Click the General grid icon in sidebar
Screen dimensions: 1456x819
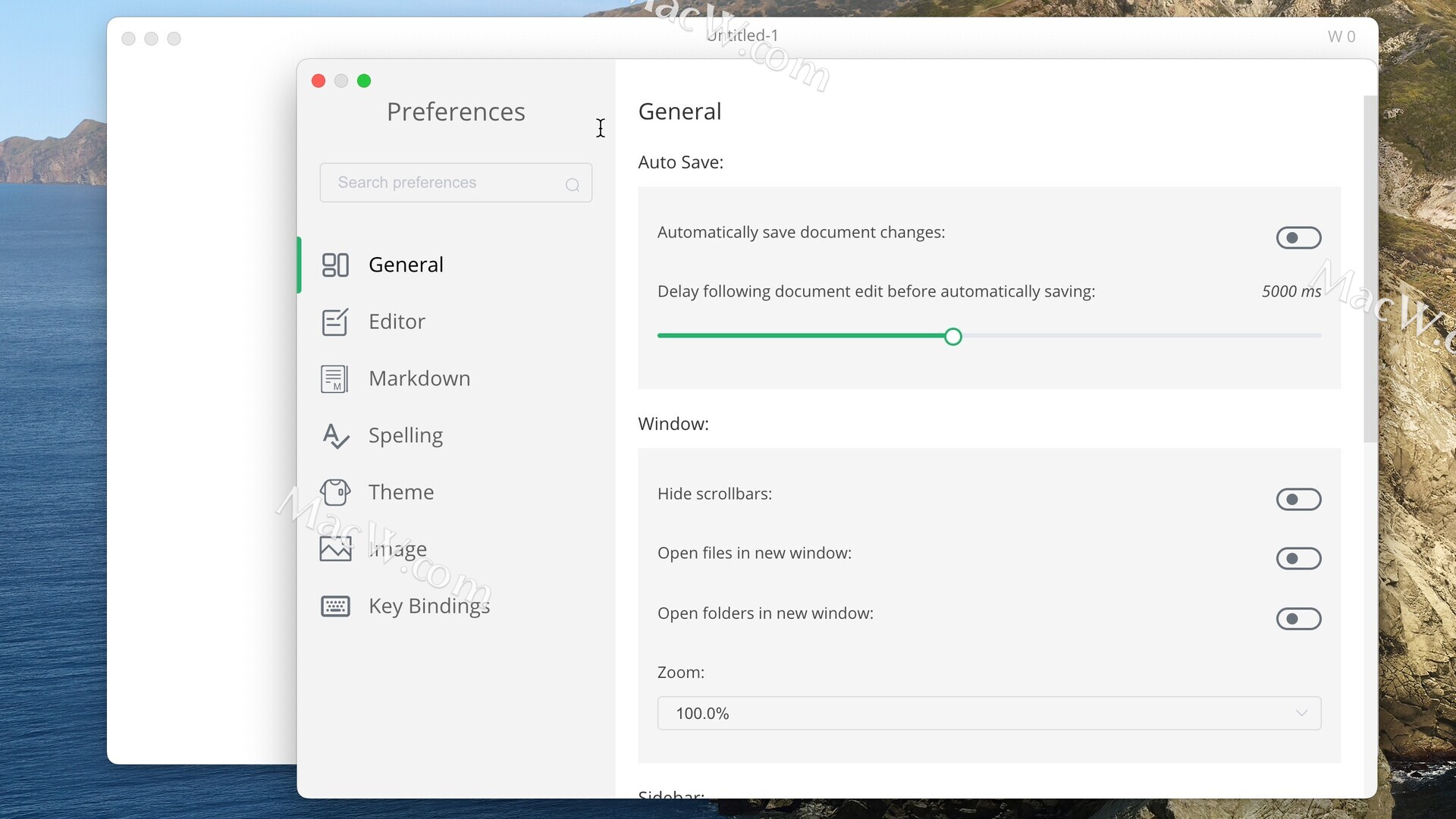tap(334, 265)
